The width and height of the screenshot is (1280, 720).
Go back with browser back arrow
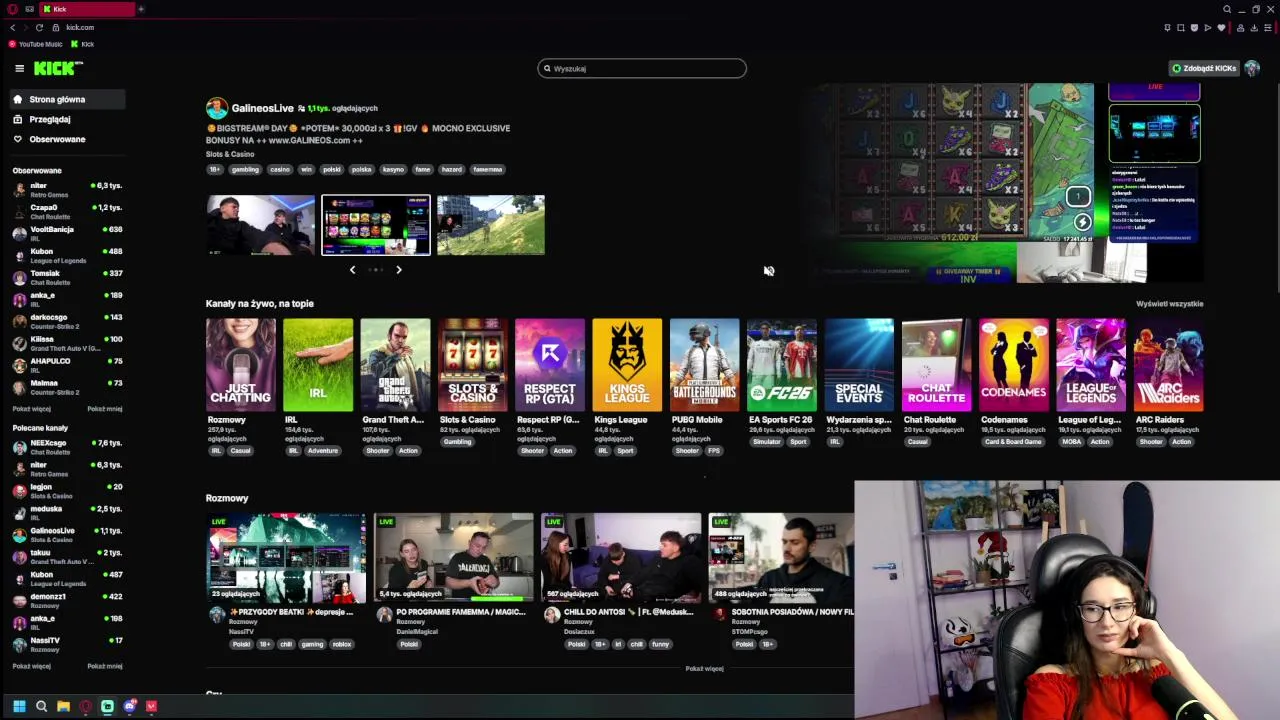[x=12, y=27]
